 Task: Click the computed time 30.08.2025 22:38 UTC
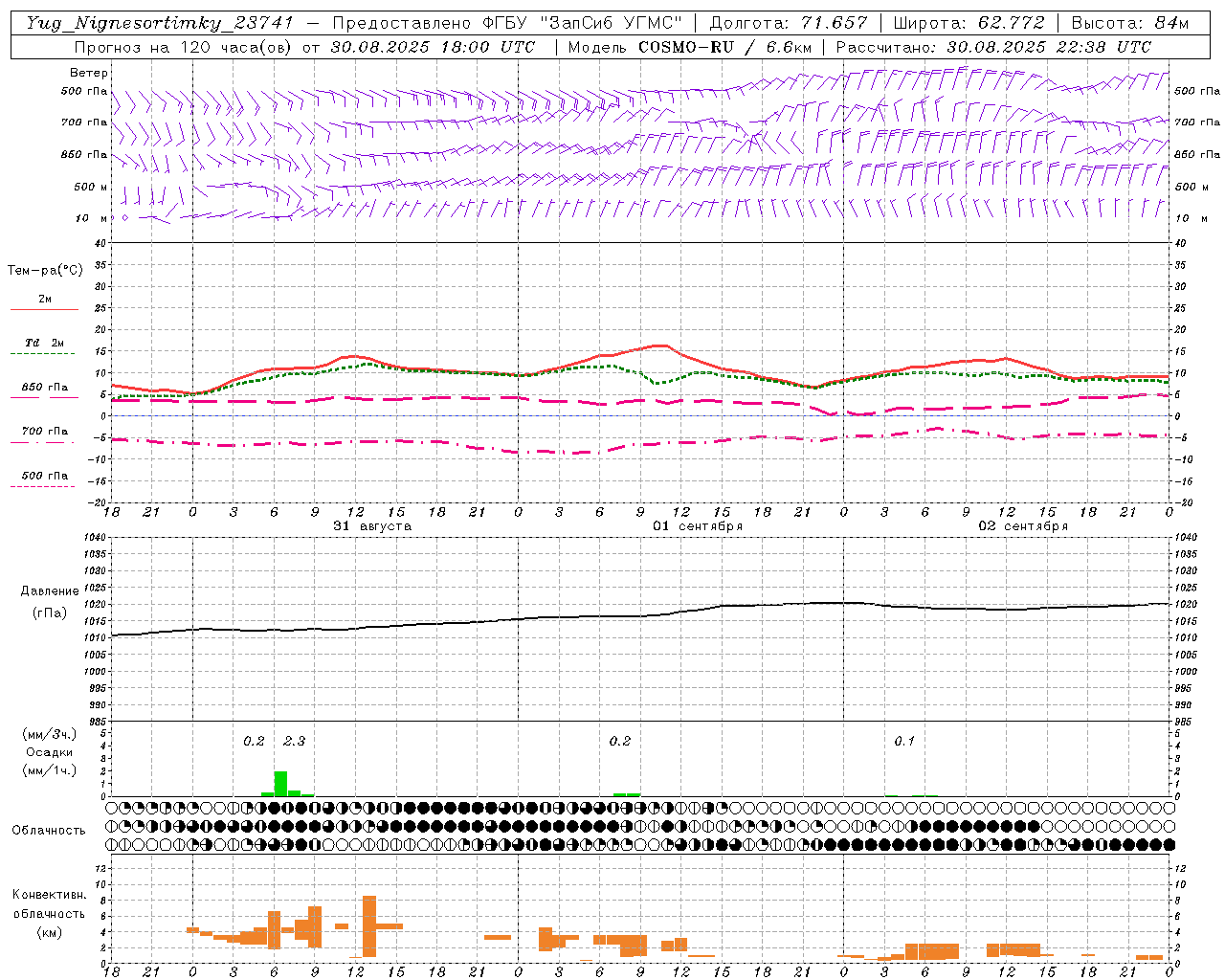1049,47
